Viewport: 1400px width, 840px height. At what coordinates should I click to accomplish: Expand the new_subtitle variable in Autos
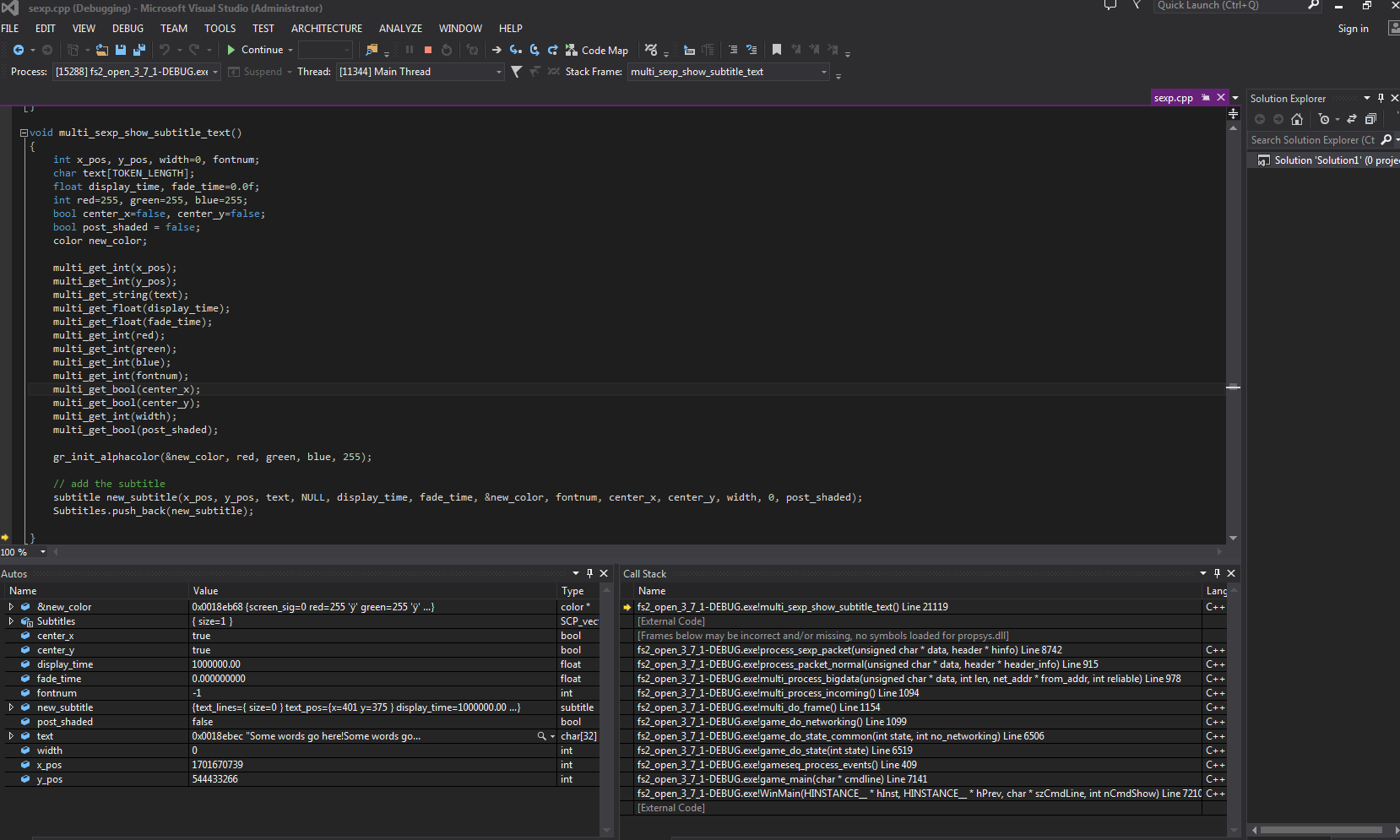click(11, 707)
